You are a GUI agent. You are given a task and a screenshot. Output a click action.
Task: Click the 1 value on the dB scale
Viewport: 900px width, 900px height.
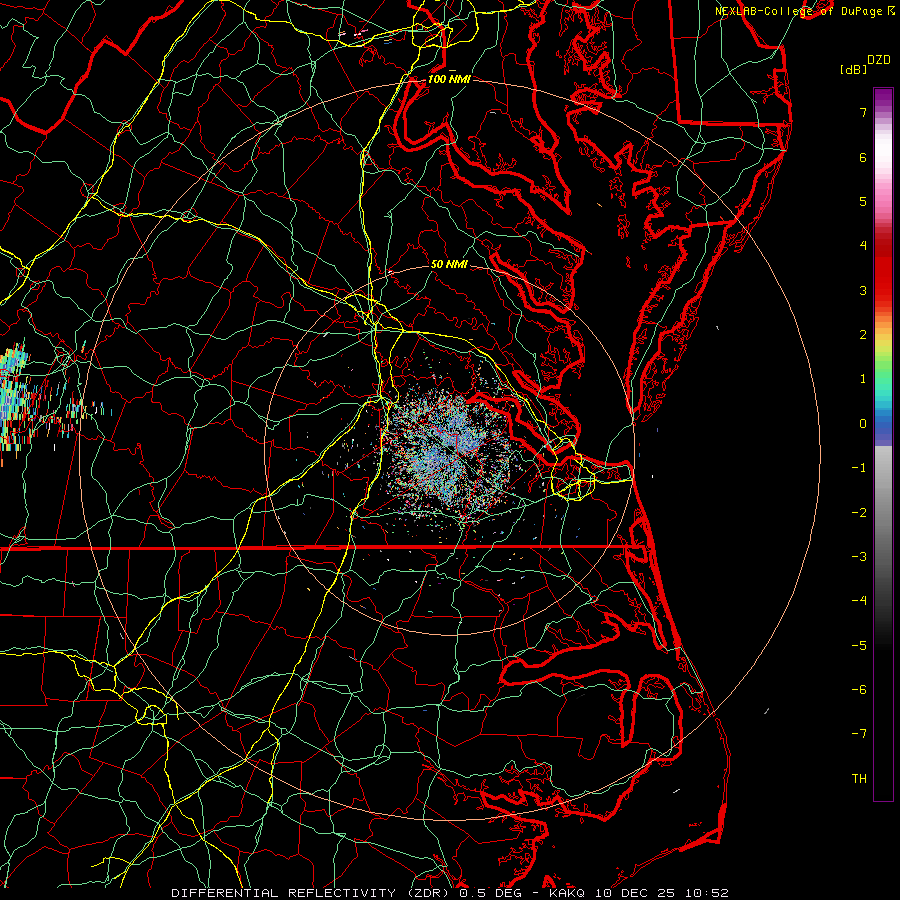pos(863,379)
